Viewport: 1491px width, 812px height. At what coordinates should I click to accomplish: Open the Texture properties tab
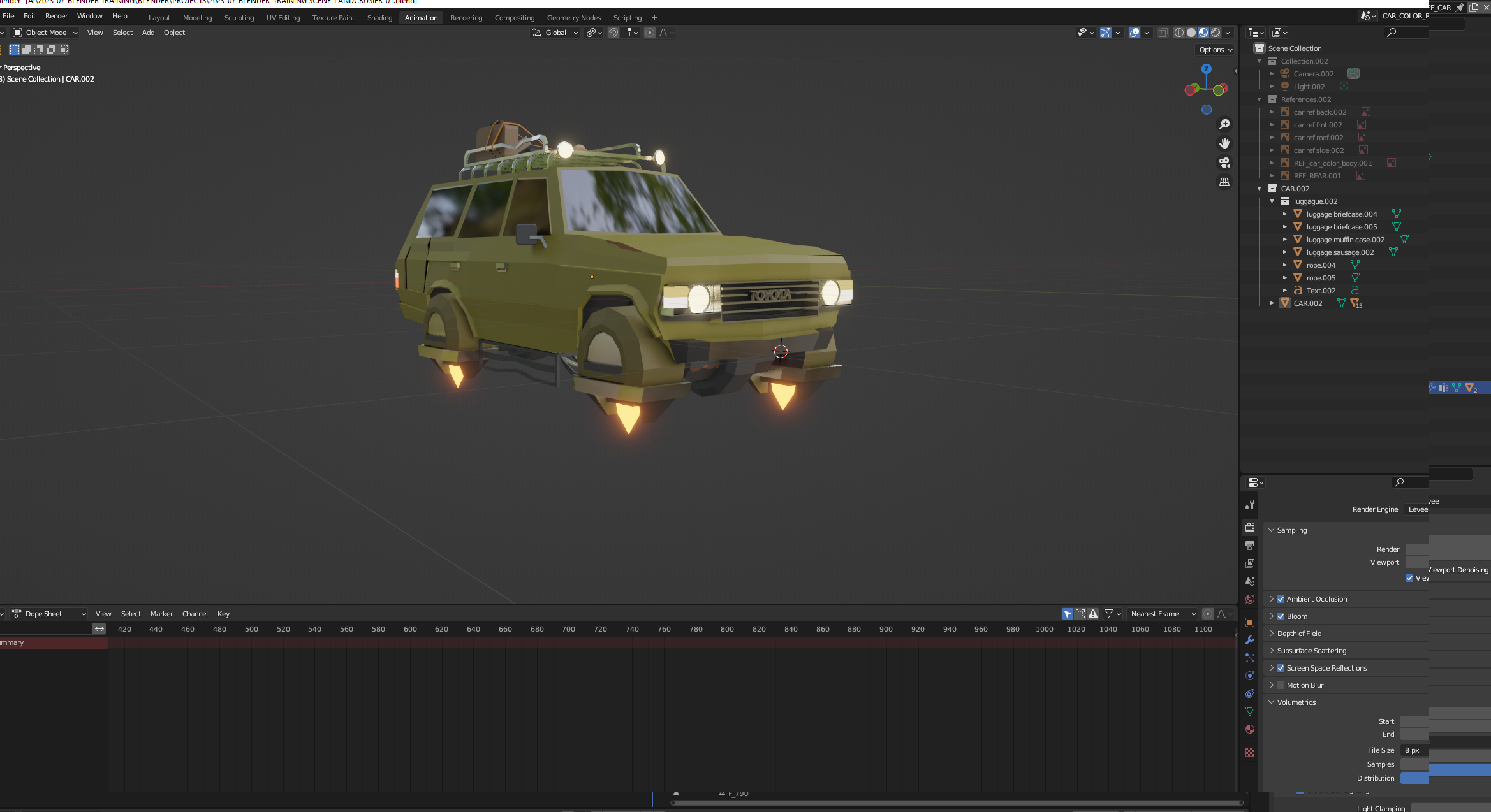point(1250,752)
